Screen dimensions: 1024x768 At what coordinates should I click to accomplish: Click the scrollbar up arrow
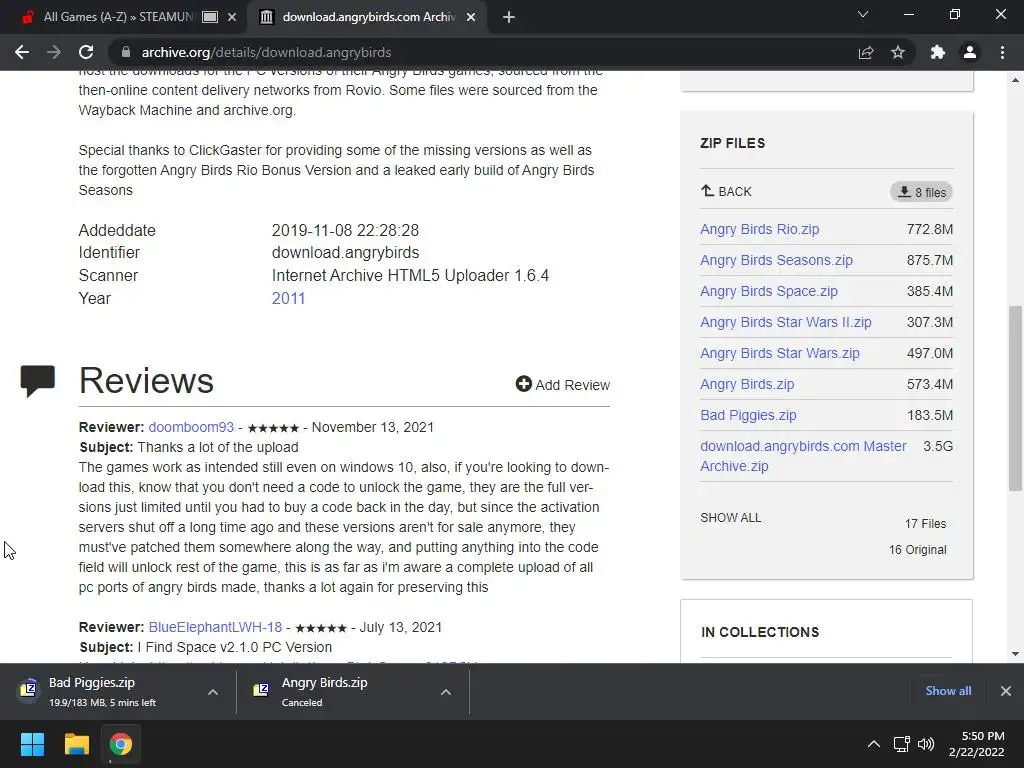click(1015, 80)
